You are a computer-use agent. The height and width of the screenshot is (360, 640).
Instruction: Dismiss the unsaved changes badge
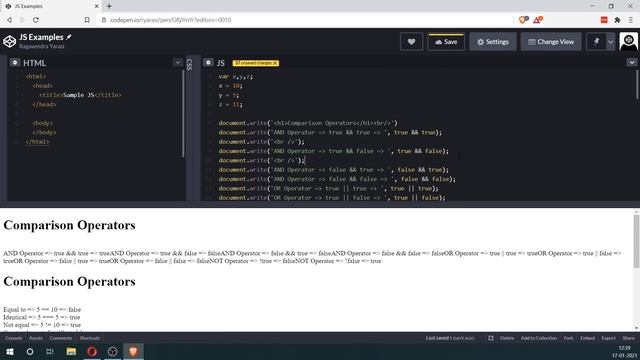pos(276,63)
